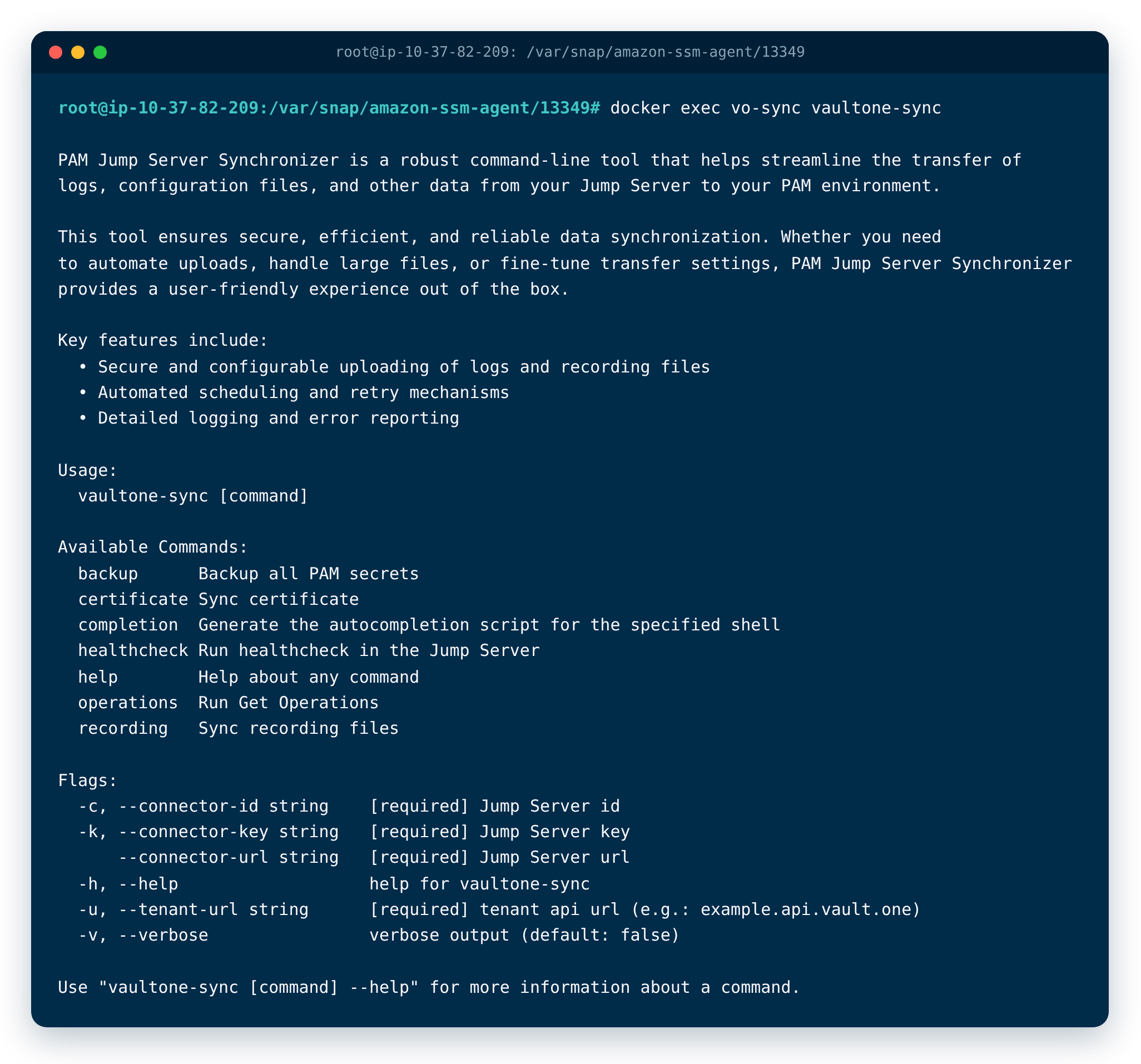Click the line starting 'PAM Jump Server Synchronizer is'

539,160
